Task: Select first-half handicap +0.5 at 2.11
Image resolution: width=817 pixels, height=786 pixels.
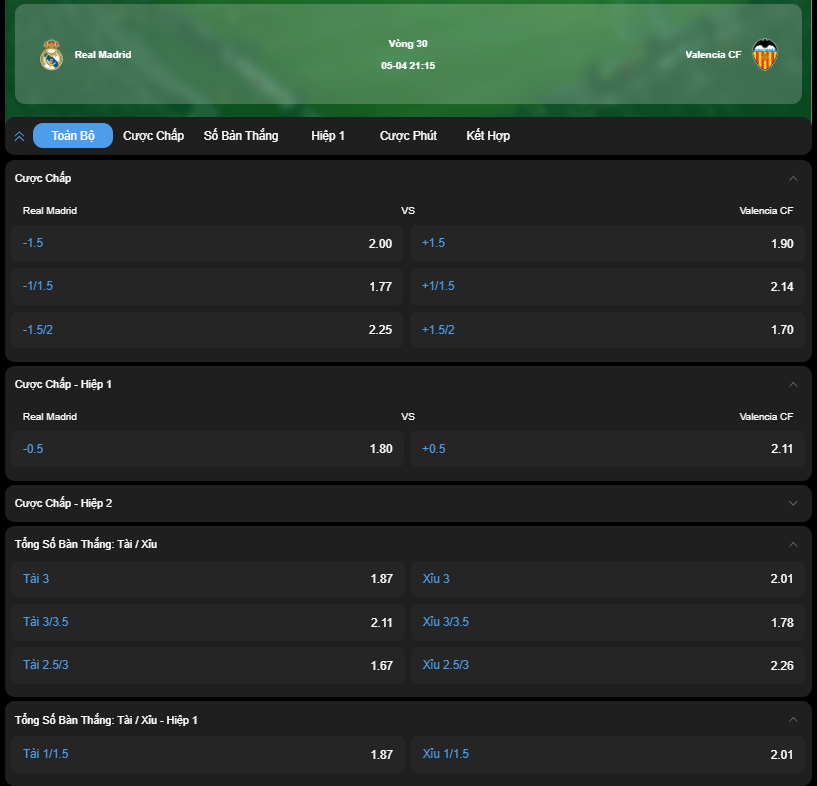Action: click(x=607, y=449)
